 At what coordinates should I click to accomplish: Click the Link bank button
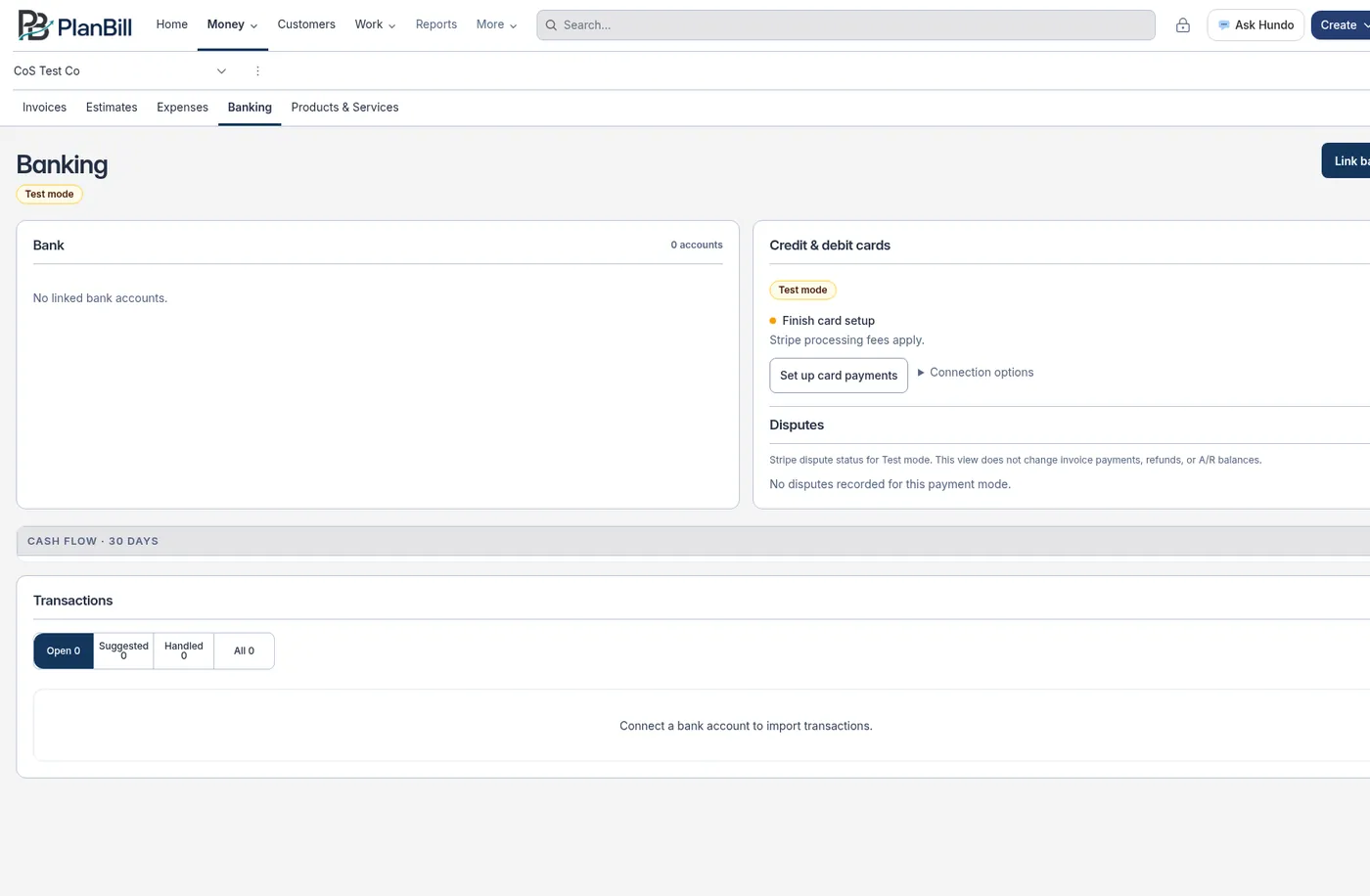pyautogui.click(x=1347, y=161)
